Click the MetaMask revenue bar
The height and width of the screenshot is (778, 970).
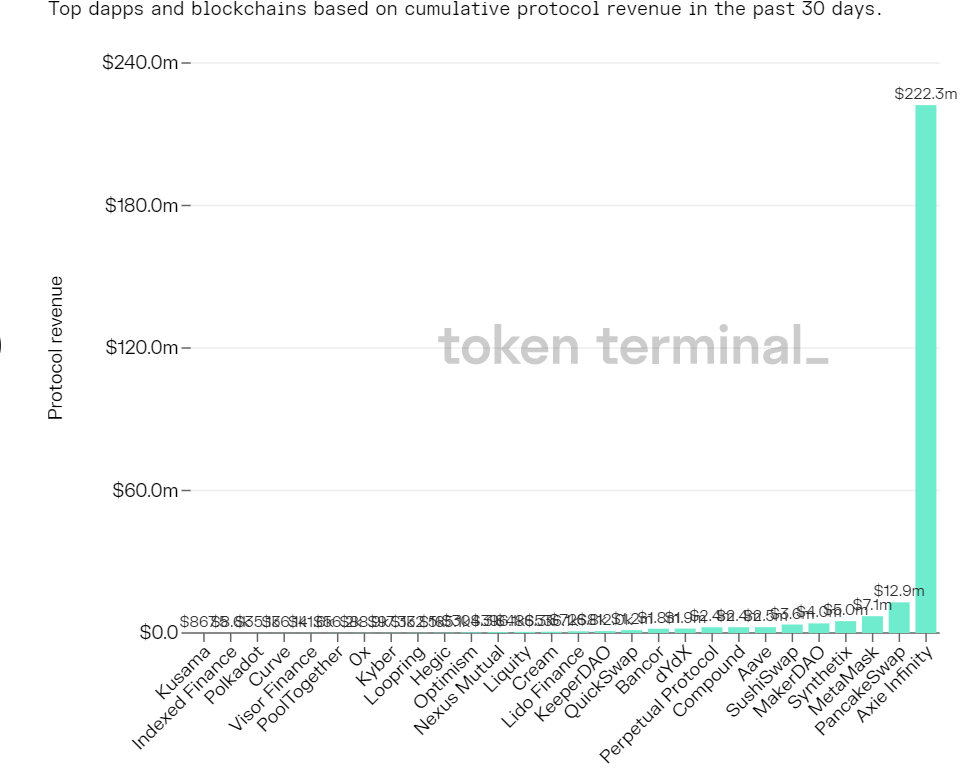point(872,625)
